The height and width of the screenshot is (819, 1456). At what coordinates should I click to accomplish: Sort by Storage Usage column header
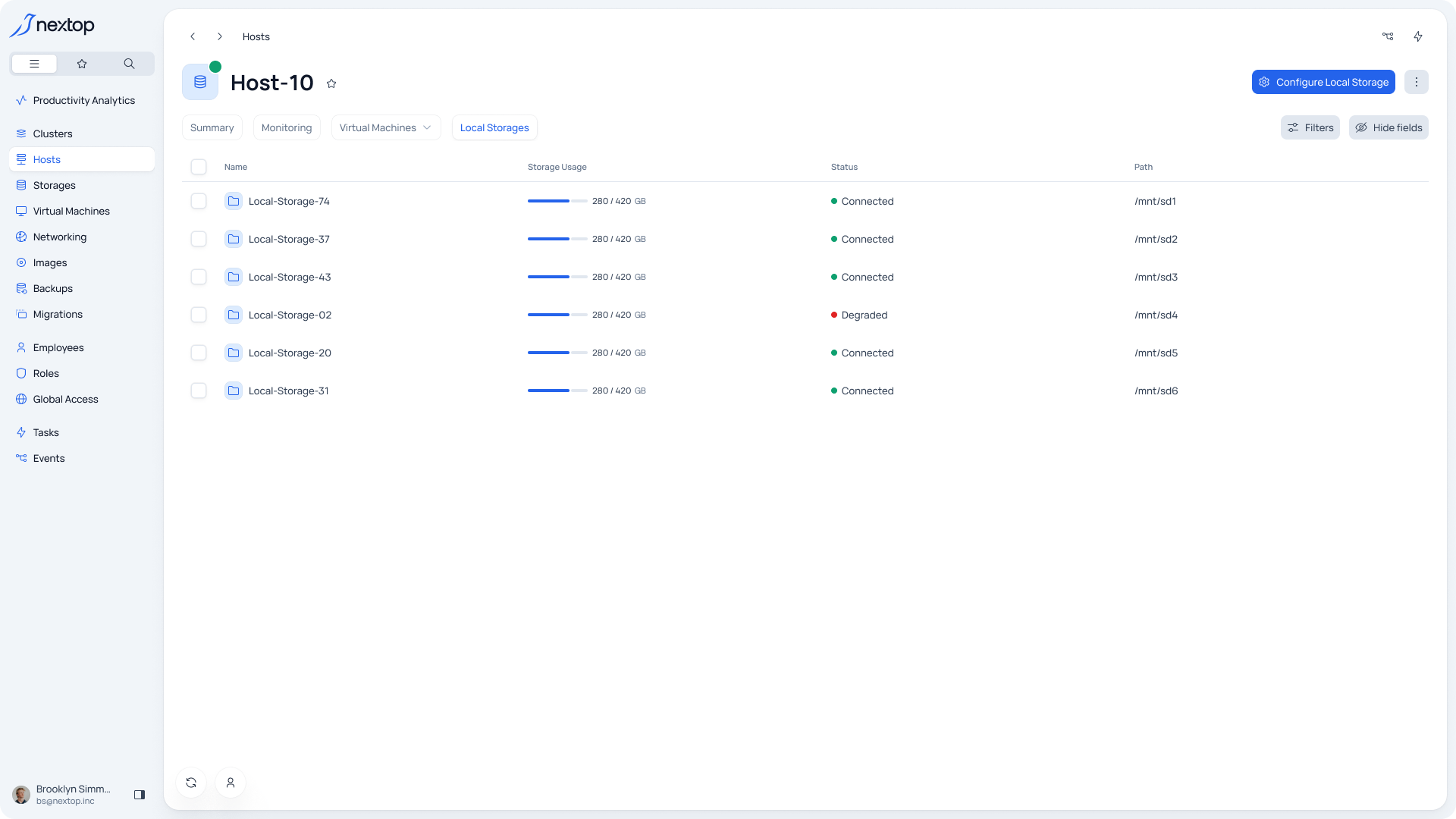(557, 167)
